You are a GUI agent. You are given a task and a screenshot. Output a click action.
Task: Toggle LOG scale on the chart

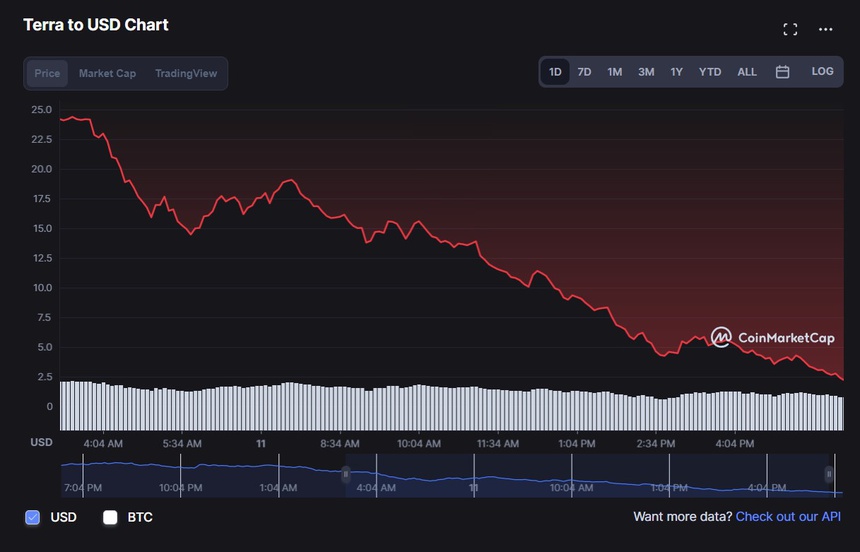tap(822, 72)
